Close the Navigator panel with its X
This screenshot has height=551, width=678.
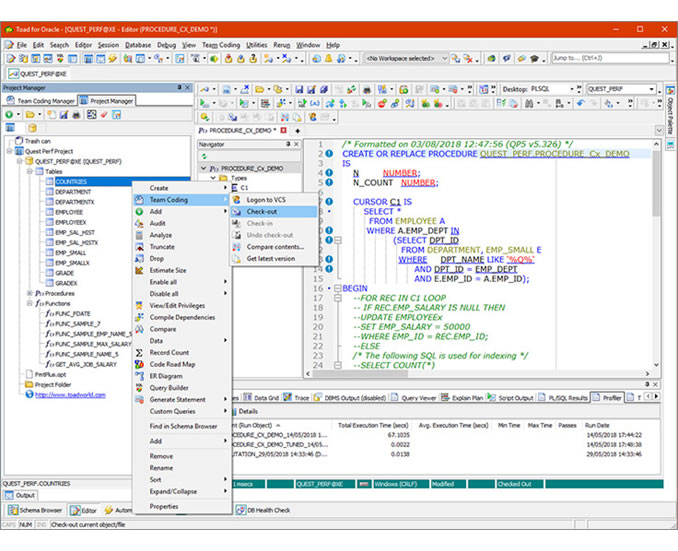point(296,144)
